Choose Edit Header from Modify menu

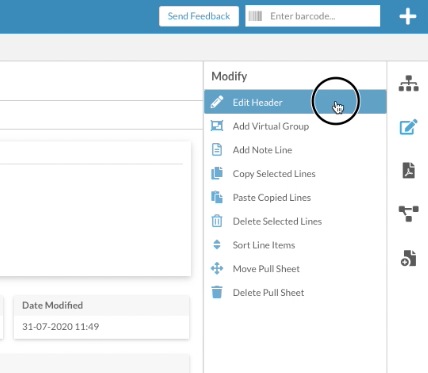tap(295, 102)
